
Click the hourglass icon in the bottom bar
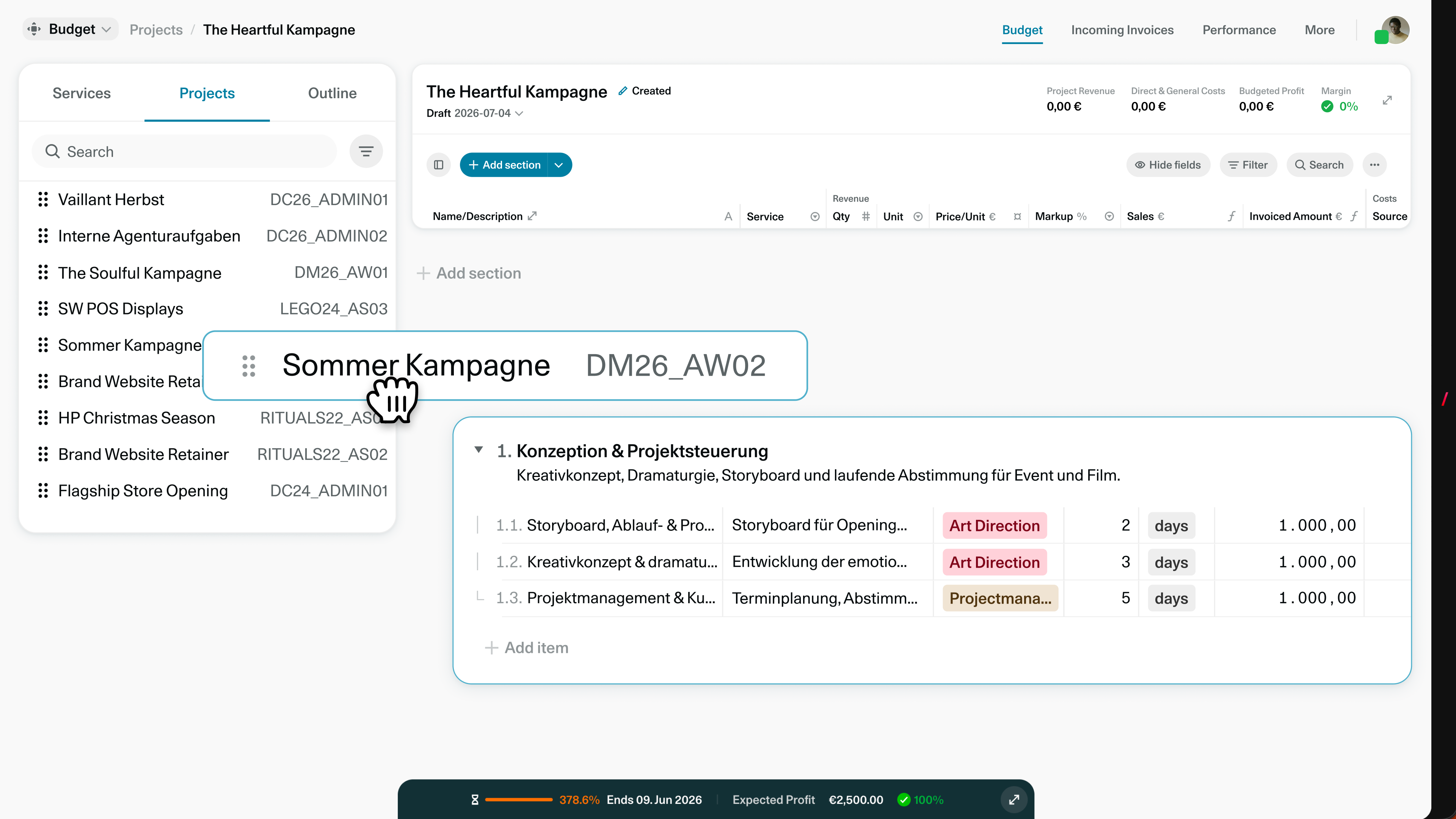(x=475, y=800)
